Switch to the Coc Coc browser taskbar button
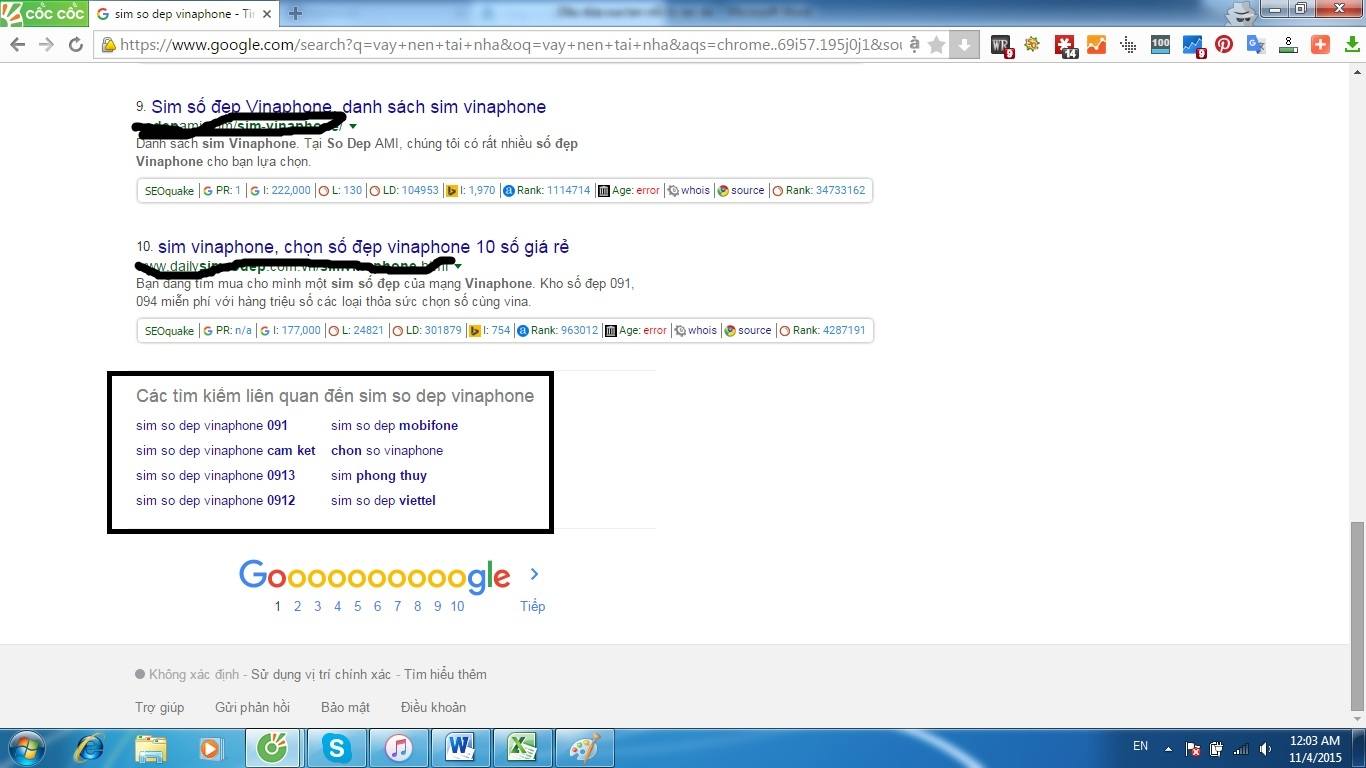The width and height of the screenshot is (1366, 768). click(x=272, y=748)
